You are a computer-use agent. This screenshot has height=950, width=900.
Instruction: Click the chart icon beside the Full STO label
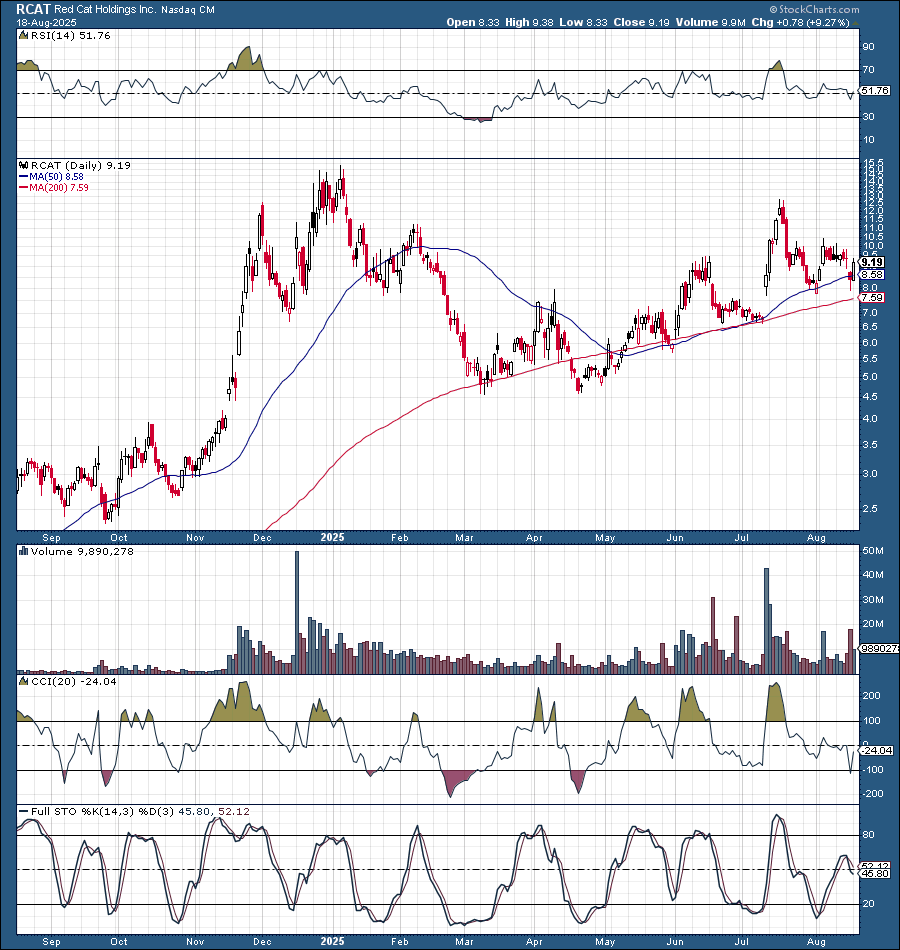[22, 812]
